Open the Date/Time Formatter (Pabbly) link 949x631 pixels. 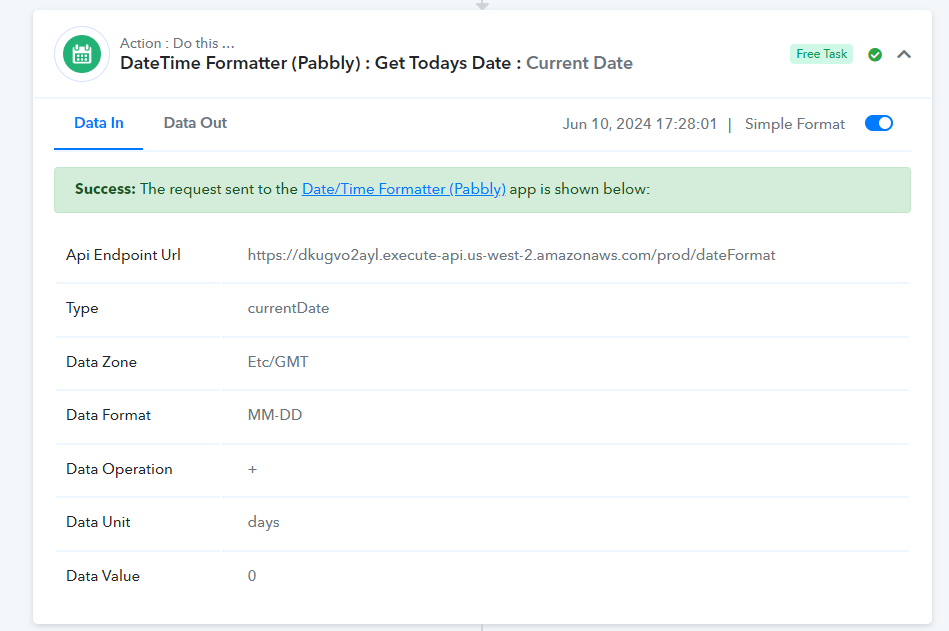pos(404,189)
